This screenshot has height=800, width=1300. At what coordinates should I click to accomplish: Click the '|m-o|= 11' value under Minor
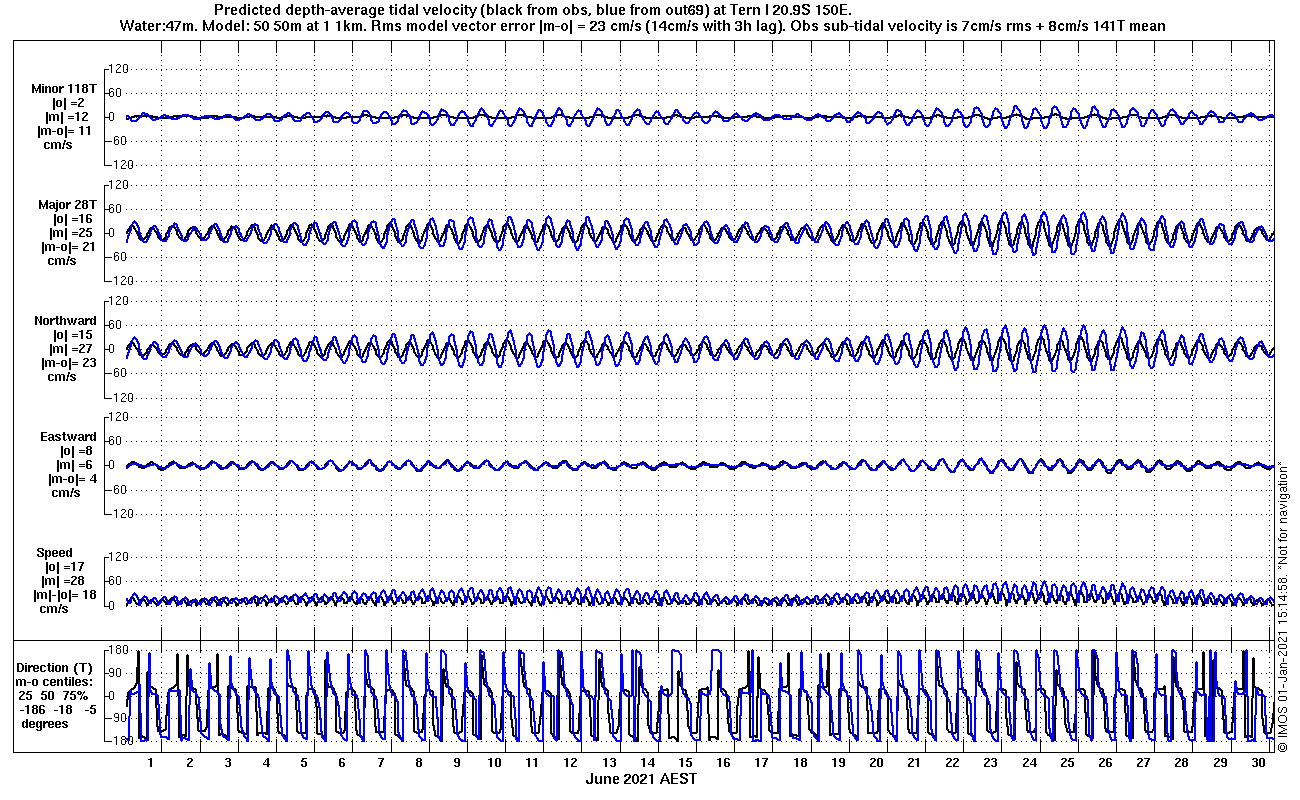(x=66, y=131)
